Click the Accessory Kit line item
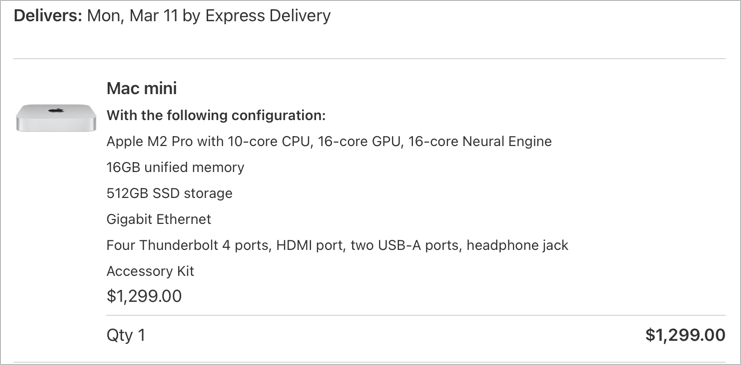The width and height of the screenshot is (741, 365). [x=150, y=271]
